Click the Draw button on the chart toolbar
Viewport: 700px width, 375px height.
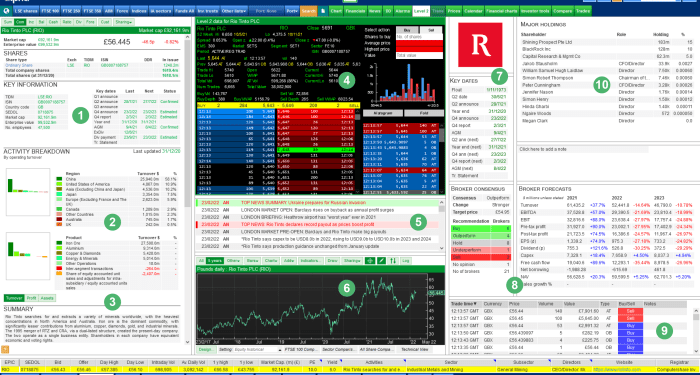point(333,260)
